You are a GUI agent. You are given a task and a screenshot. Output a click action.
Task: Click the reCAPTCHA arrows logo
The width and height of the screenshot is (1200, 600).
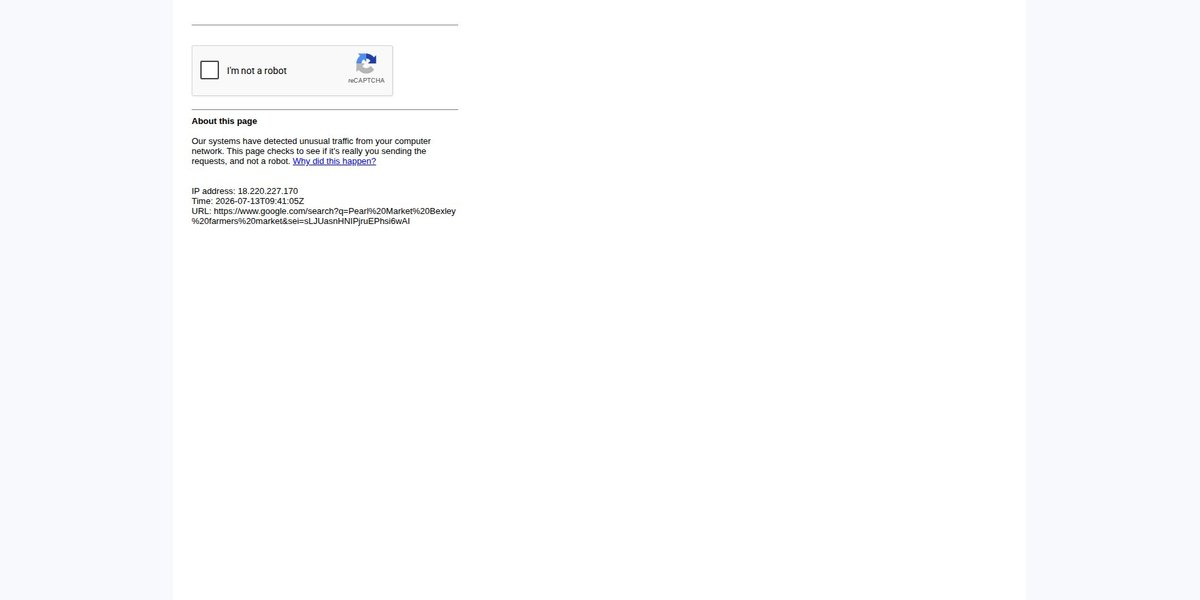[366, 63]
